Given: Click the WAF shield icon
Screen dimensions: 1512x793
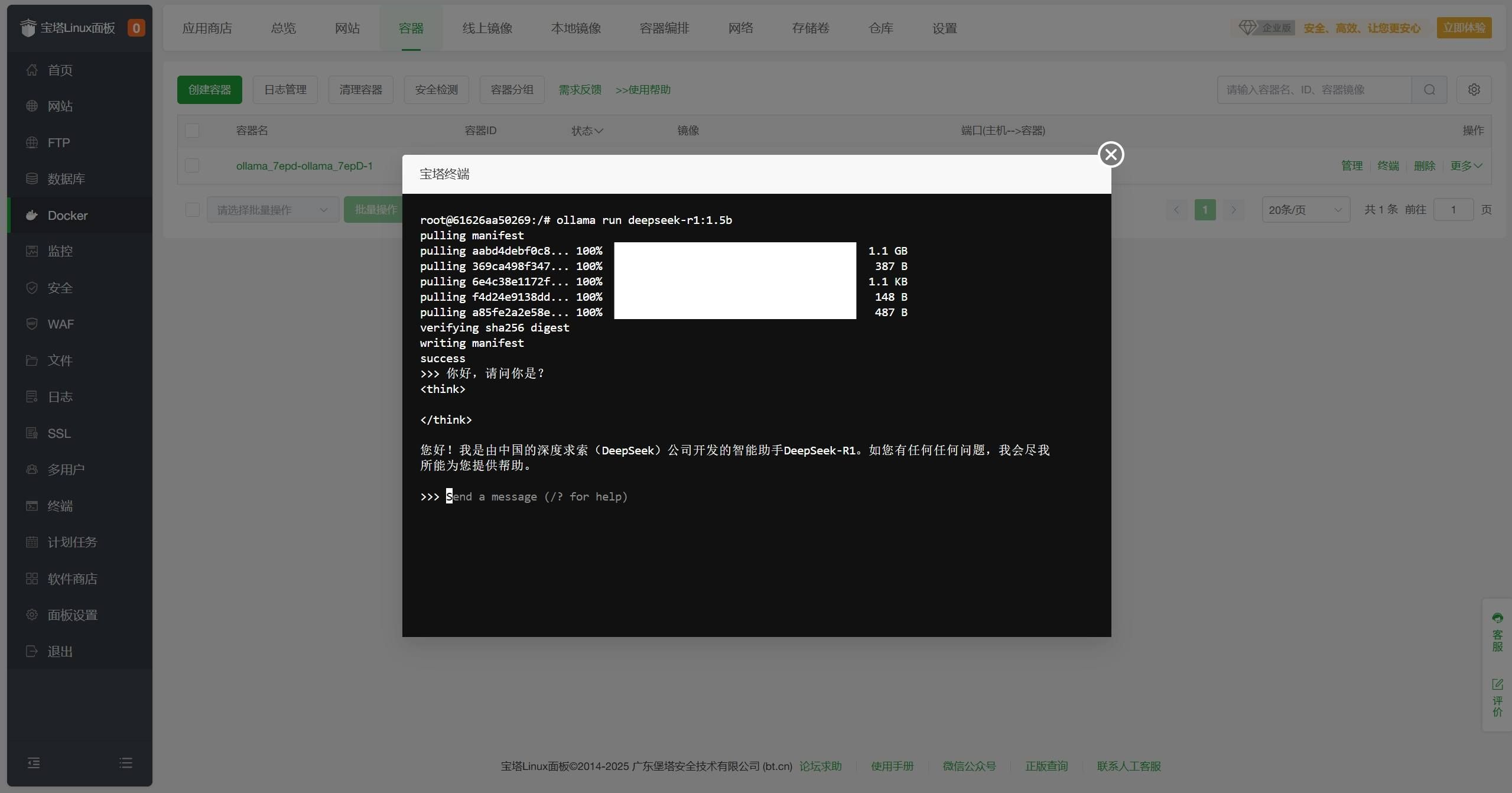Looking at the screenshot, I should pos(32,324).
